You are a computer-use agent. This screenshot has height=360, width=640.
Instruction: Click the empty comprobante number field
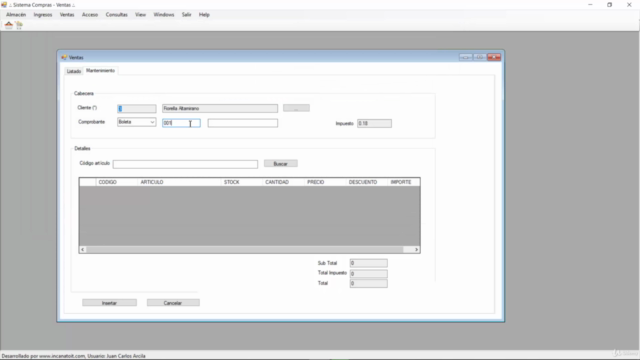point(242,123)
